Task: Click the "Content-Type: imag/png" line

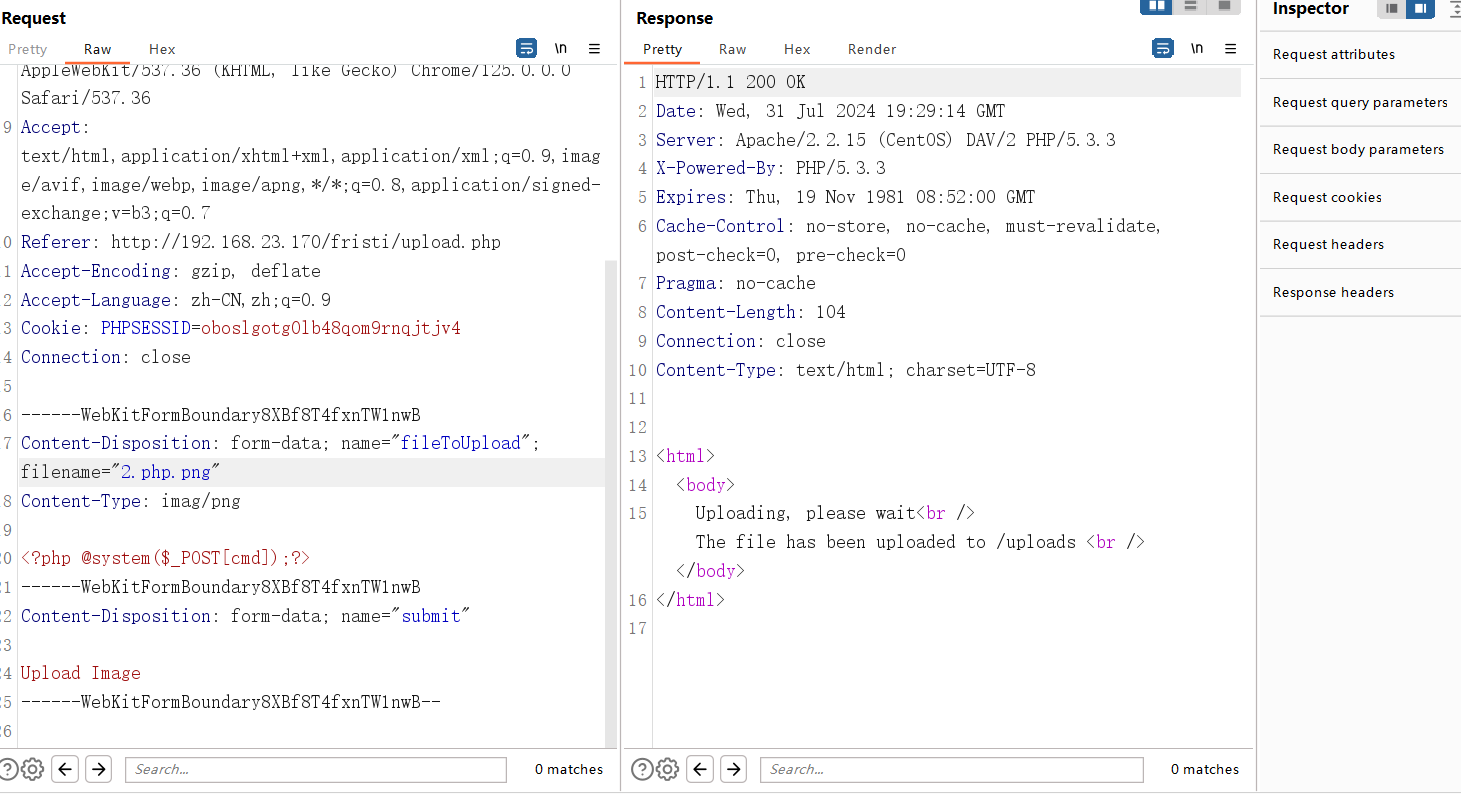Action: 130,501
